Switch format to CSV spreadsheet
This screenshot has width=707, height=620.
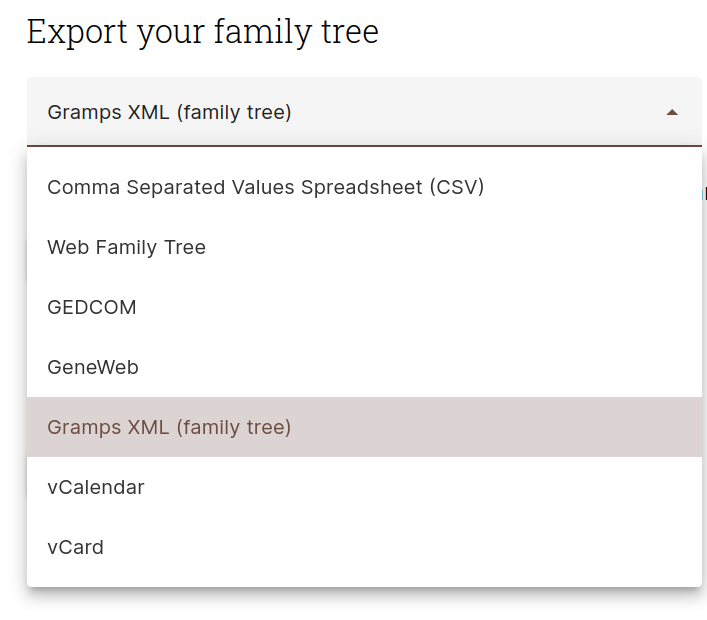click(364, 187)
